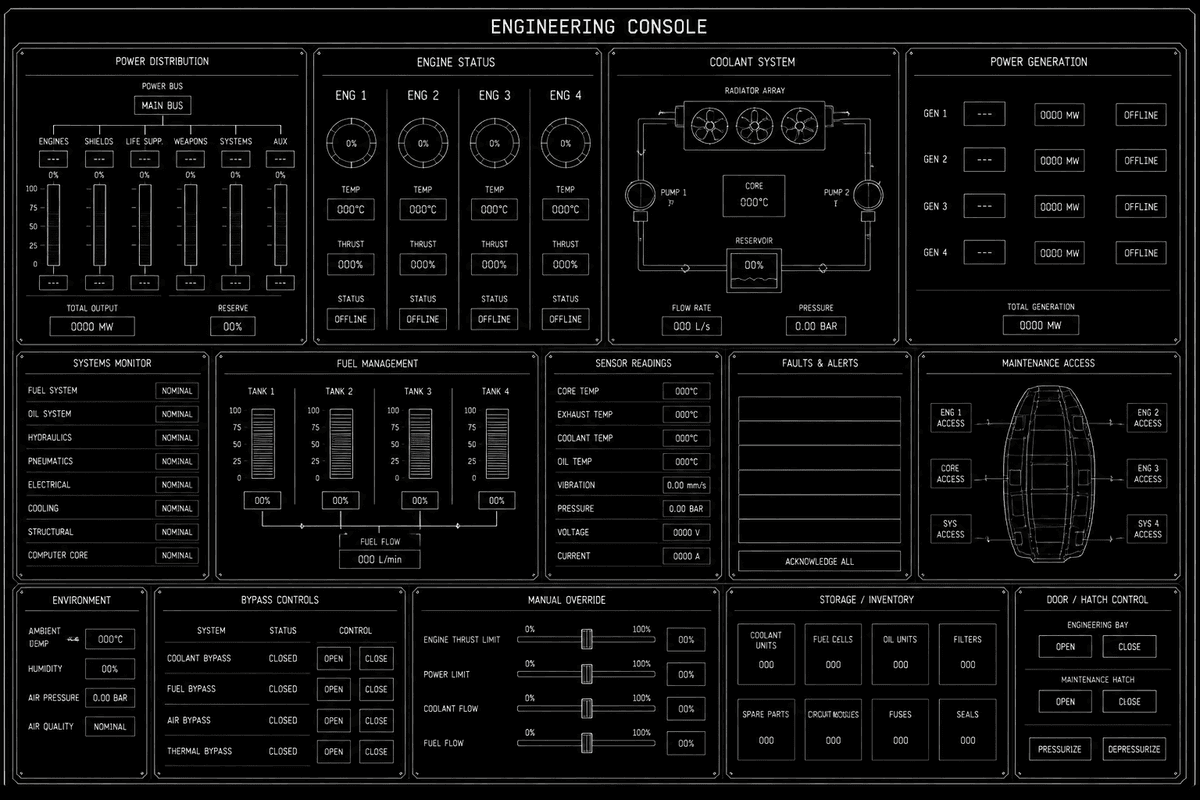Click the Vibration 0.00 mm/s reading

pyautogui.click(x=686, y=485)
